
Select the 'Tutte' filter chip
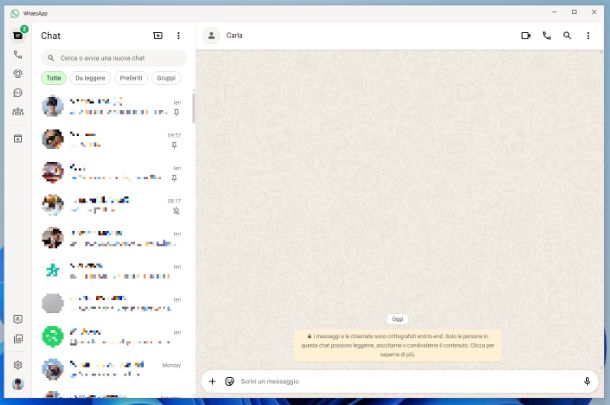(54, 78)
